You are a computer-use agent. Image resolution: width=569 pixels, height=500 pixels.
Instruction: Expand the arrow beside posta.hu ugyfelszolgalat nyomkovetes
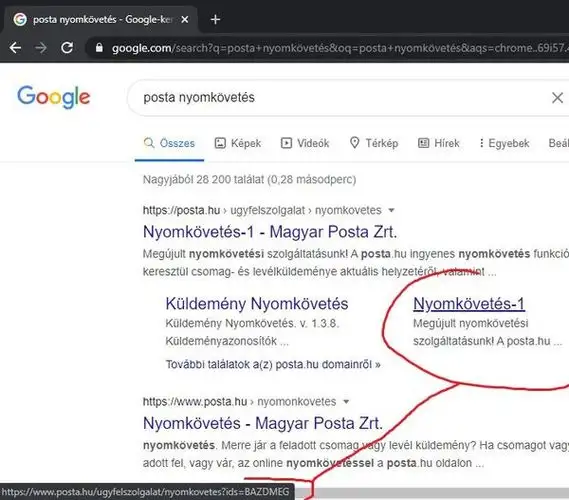tap(391, 210)
